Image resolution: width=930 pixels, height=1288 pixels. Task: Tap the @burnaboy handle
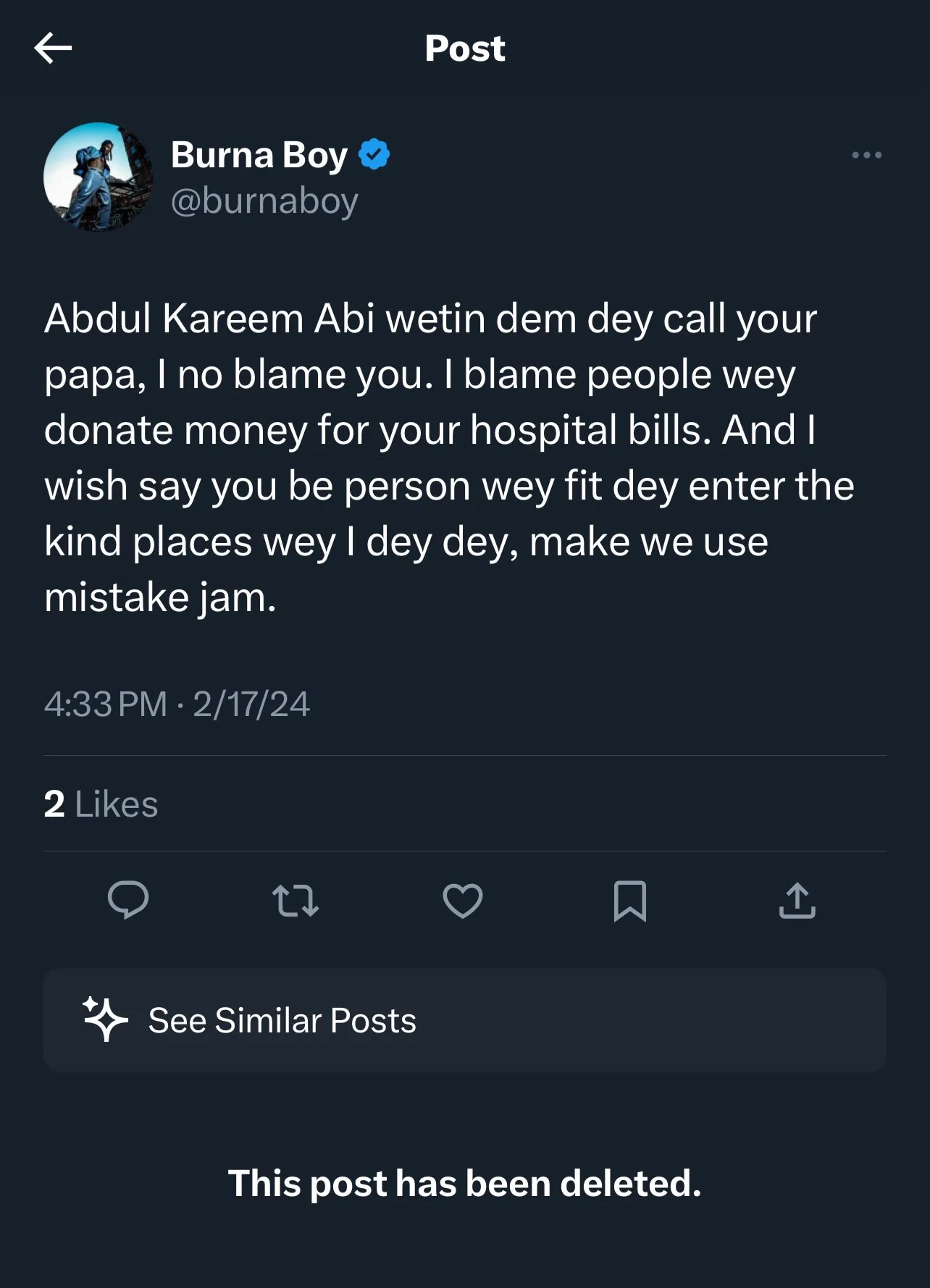(264, 201)
